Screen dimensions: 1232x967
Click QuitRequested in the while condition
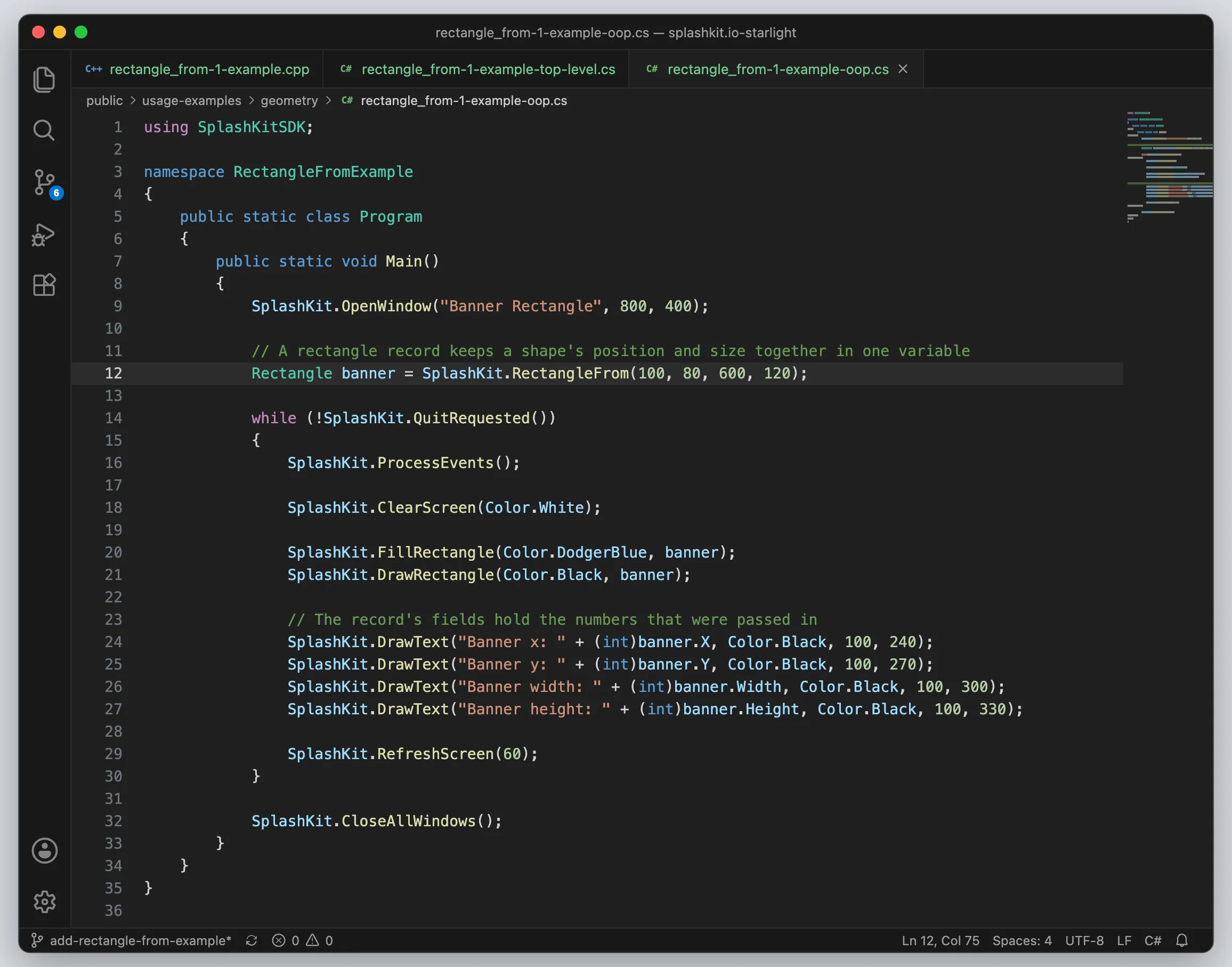tap(472, 418)
